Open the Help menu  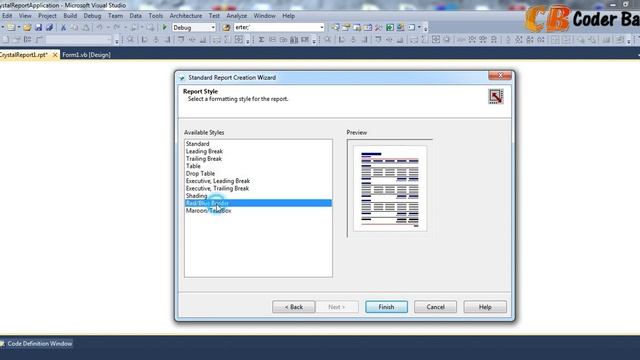(289, 16)
